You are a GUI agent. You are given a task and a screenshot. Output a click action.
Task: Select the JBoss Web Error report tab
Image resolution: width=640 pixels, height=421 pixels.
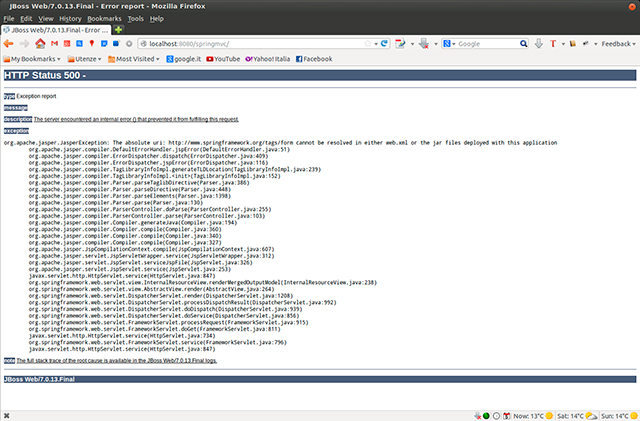[x=56, y=30]
